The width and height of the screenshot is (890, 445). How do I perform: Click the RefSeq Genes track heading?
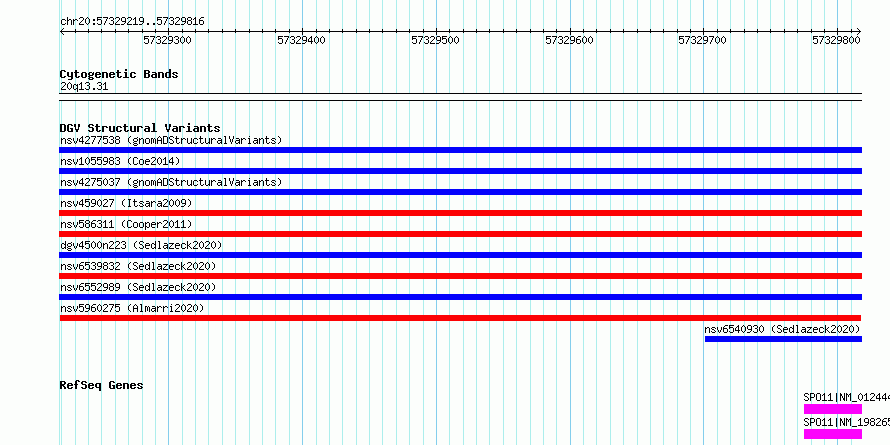(x=101, y=385)
